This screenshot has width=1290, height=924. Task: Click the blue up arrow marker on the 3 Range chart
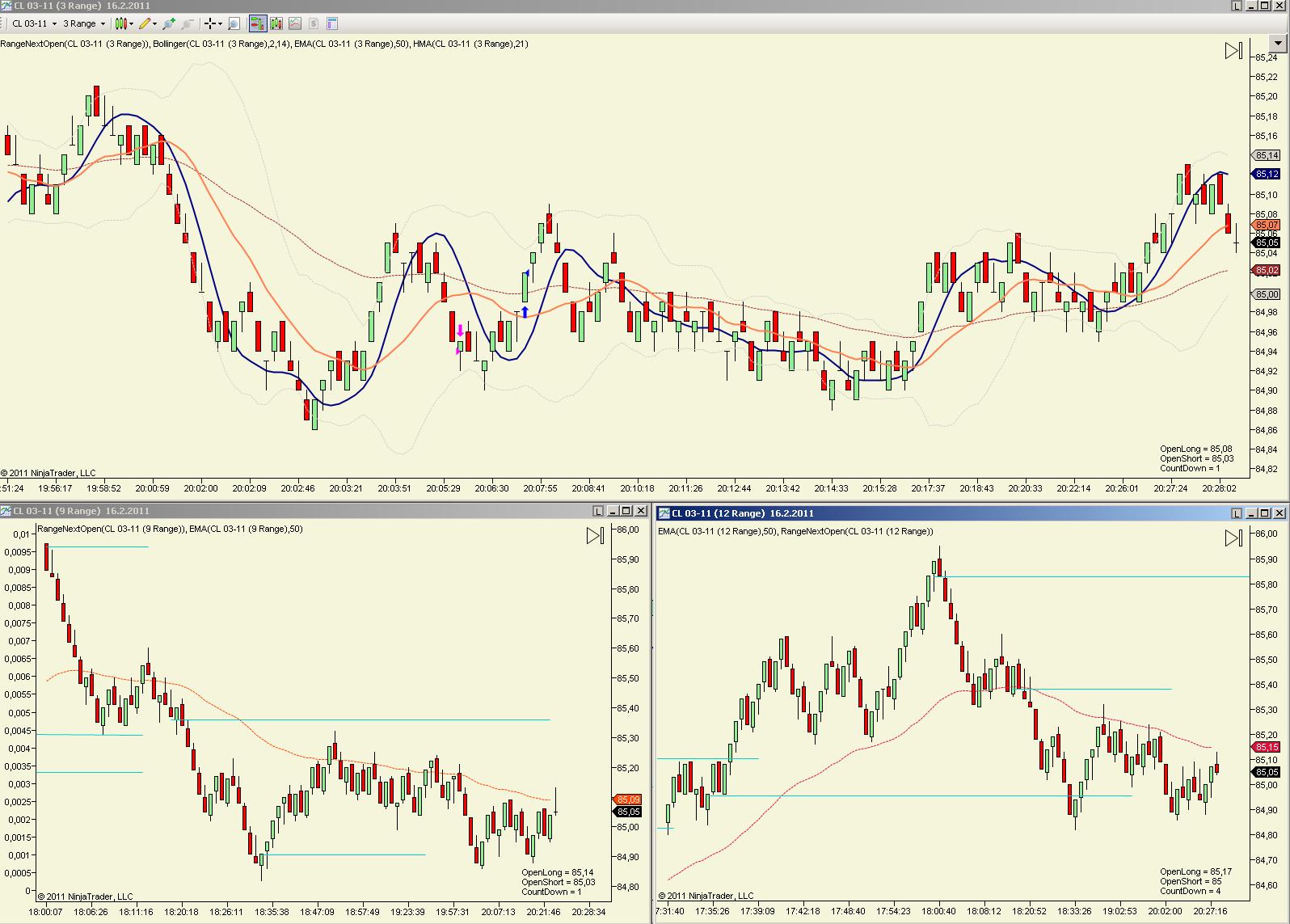[x=525, y=312]
